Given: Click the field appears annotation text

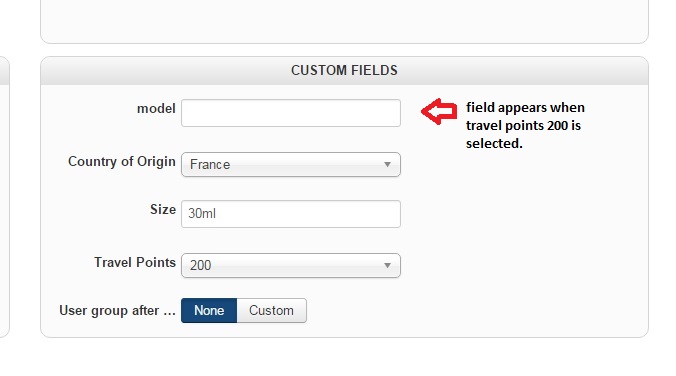Looking at the screenshot, I should pos(525,125).
